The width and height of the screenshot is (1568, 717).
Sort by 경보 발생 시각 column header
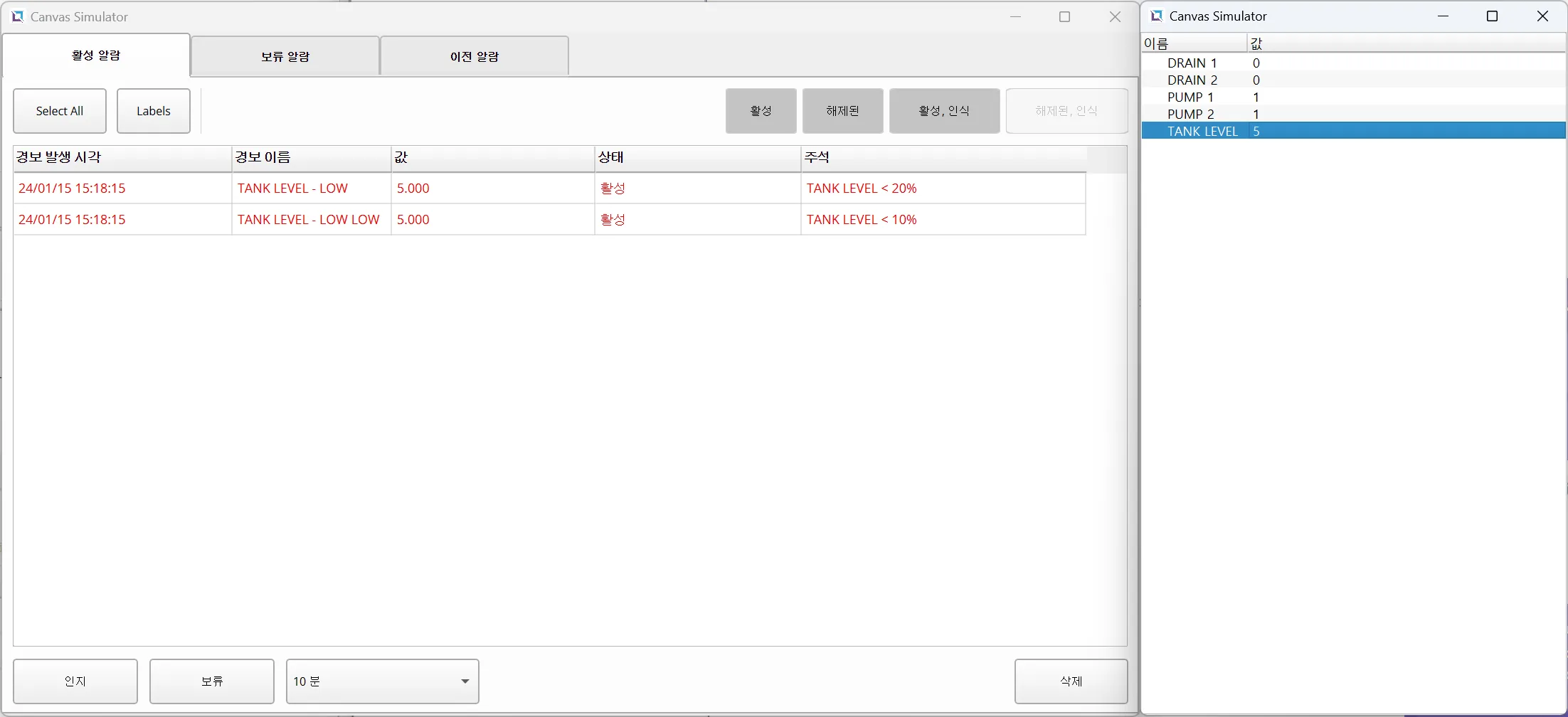122,158
